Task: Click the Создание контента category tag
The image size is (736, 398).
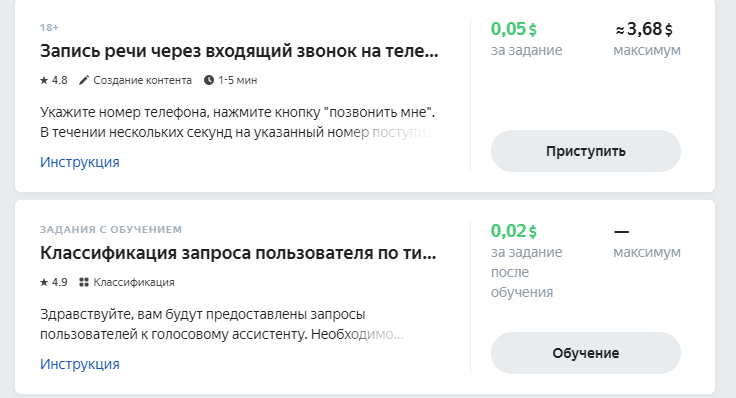Action: [142, 80]
